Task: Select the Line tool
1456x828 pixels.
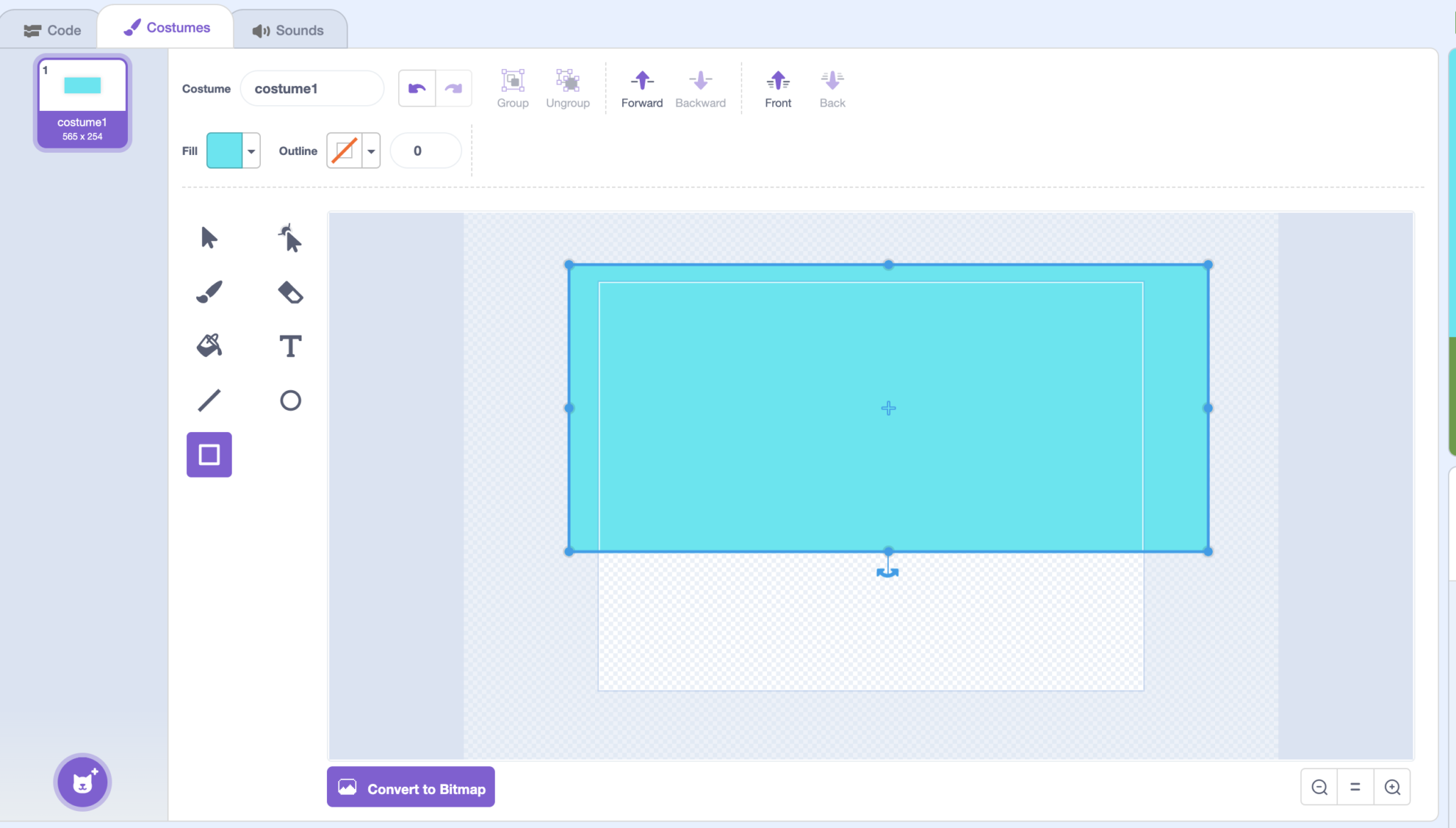Action: tap(208, 399)
